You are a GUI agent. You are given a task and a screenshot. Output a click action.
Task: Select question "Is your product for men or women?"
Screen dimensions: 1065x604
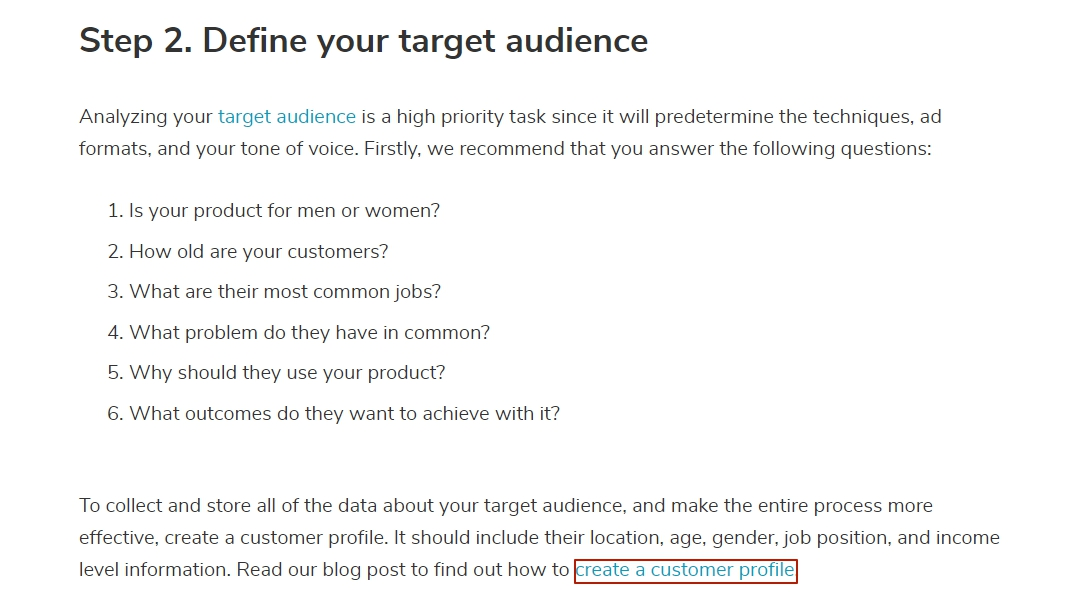(x=284, y=211)
